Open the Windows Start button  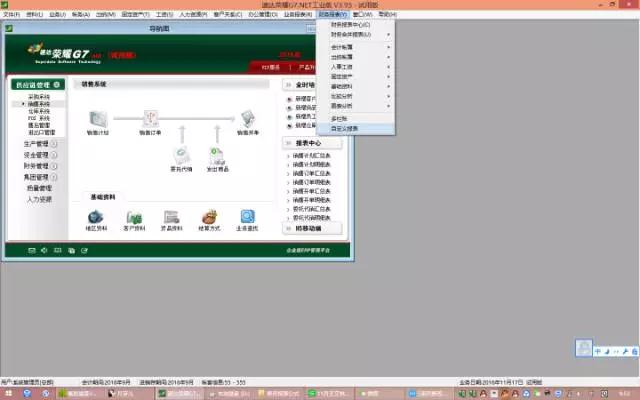tap(8, 394)
